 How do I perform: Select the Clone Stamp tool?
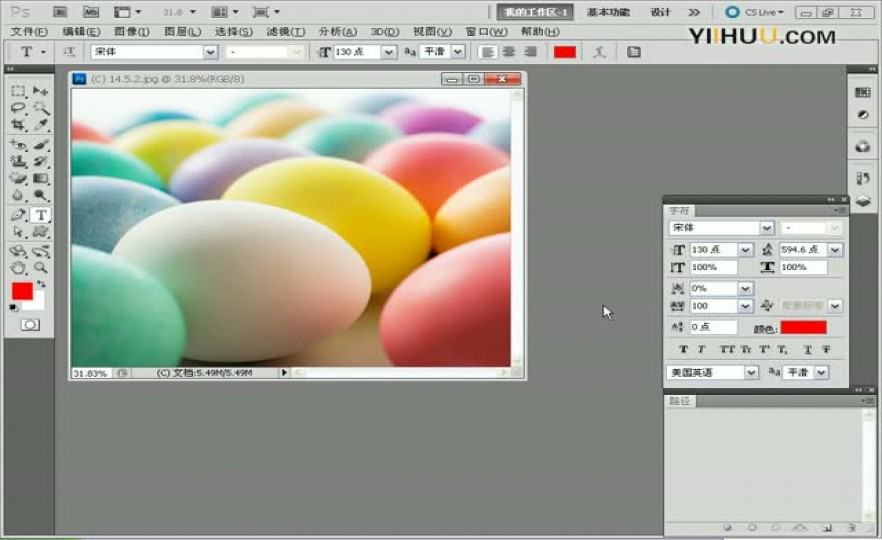[19, 161]
